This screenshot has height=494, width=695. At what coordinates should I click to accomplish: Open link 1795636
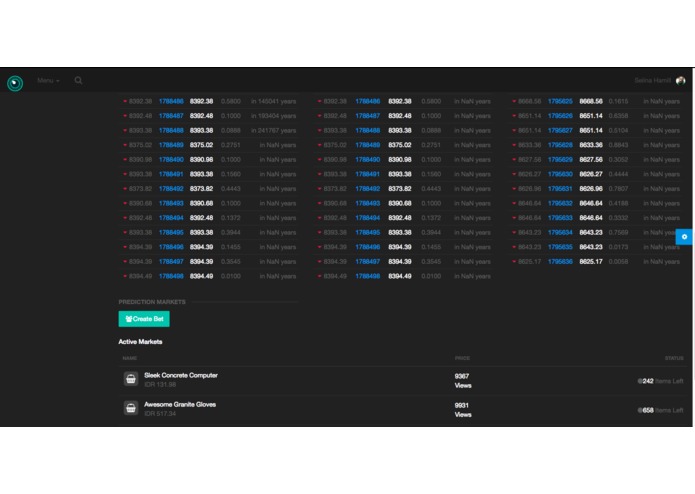pos(560,262)
